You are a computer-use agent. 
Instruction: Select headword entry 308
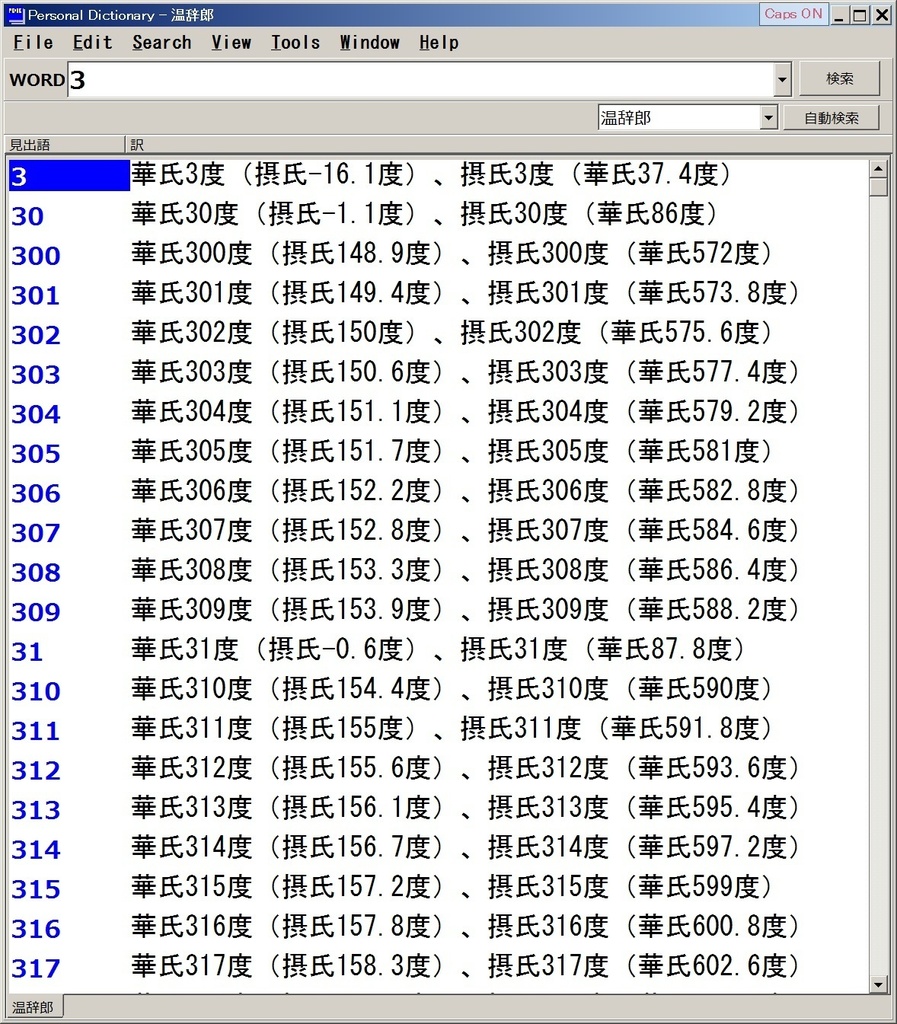tap(36, 572)
